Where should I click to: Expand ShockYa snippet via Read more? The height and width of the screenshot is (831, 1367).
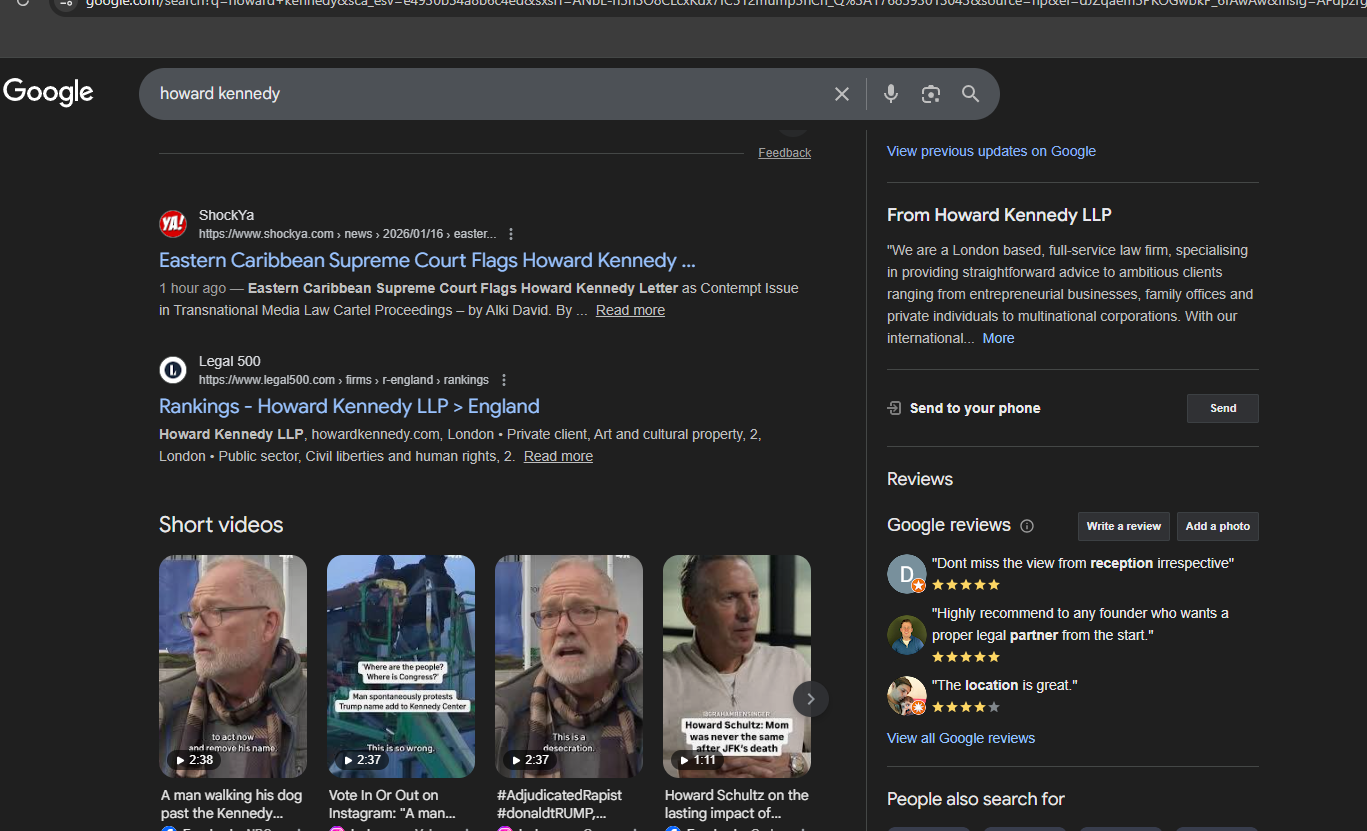click(x=630, y=310)
